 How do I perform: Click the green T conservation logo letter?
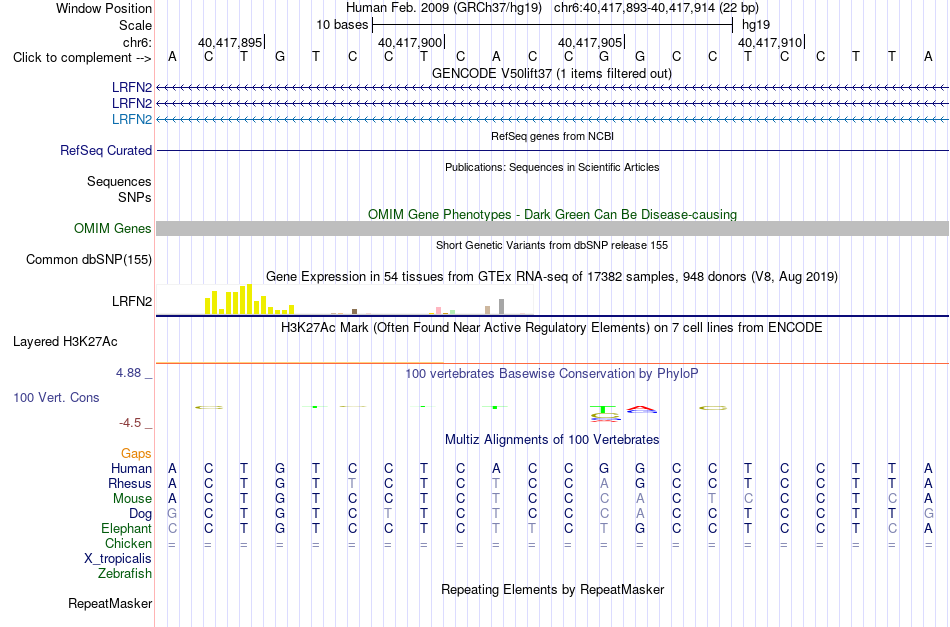click(603, 409)
